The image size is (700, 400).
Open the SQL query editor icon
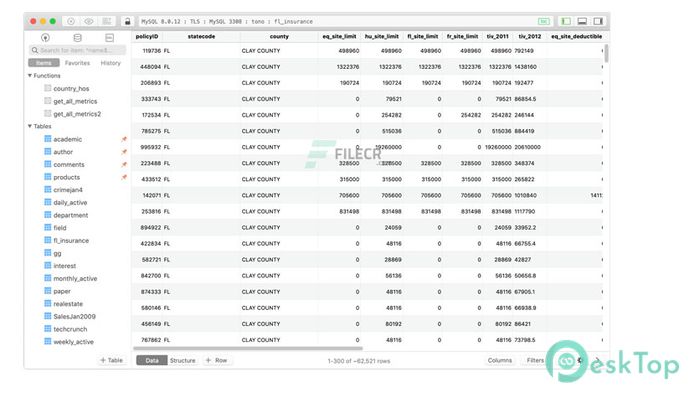pos(109,38)
